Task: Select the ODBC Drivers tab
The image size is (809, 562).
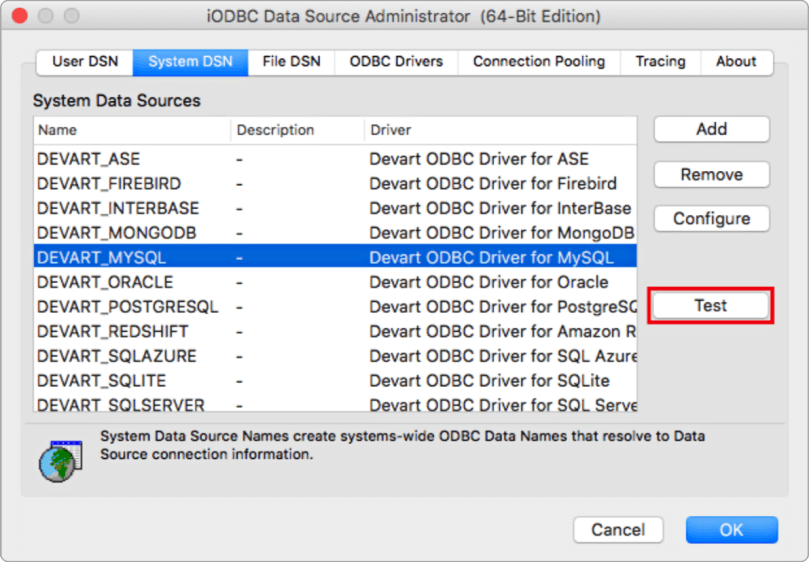Action: (396, 62)
